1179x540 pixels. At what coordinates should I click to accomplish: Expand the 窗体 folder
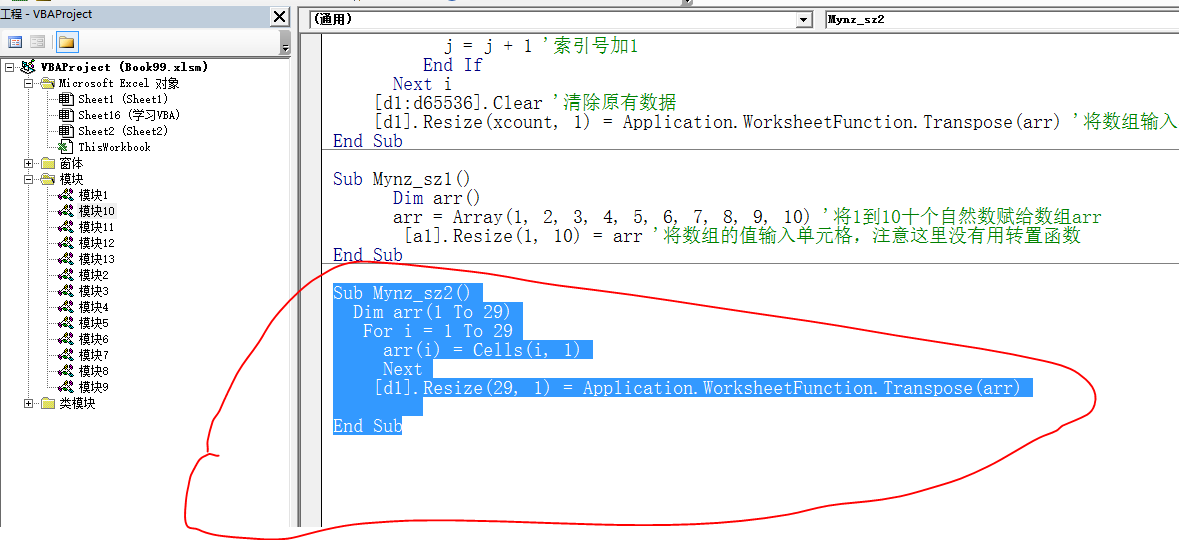pos(29,163)
